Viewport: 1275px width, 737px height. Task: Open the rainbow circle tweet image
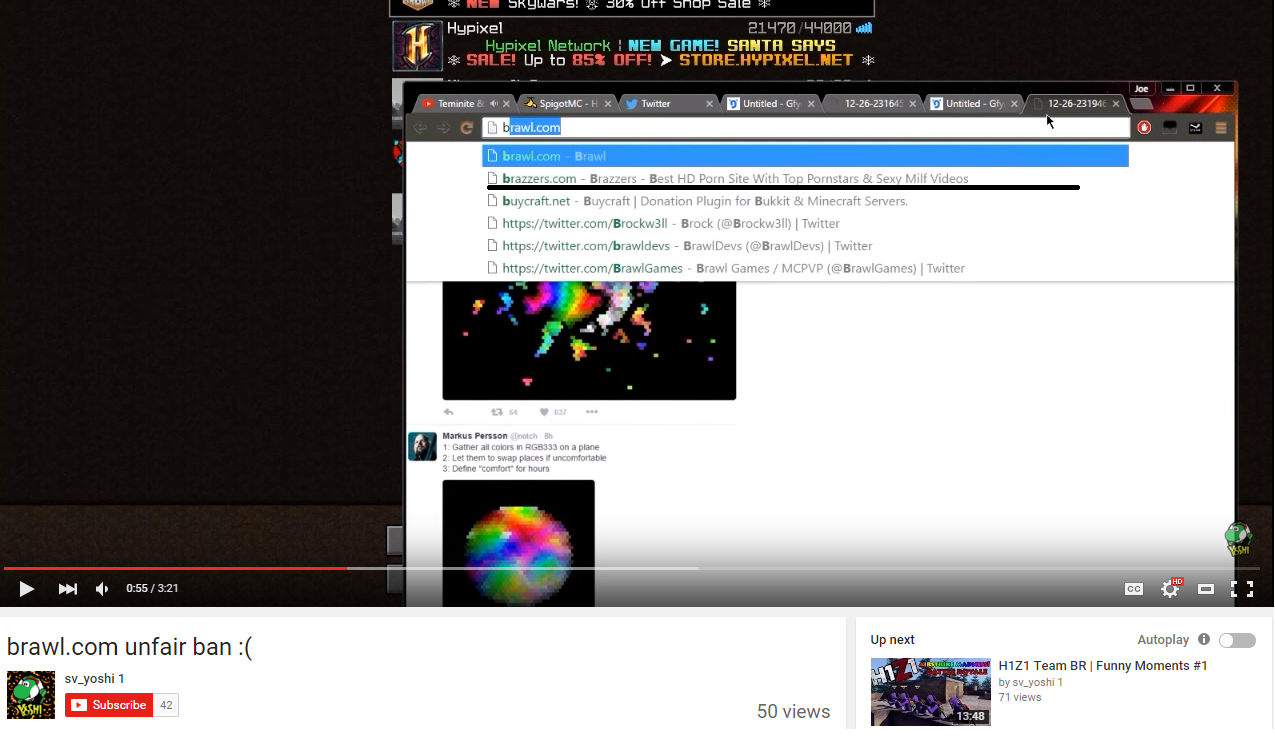pos(519,543)
